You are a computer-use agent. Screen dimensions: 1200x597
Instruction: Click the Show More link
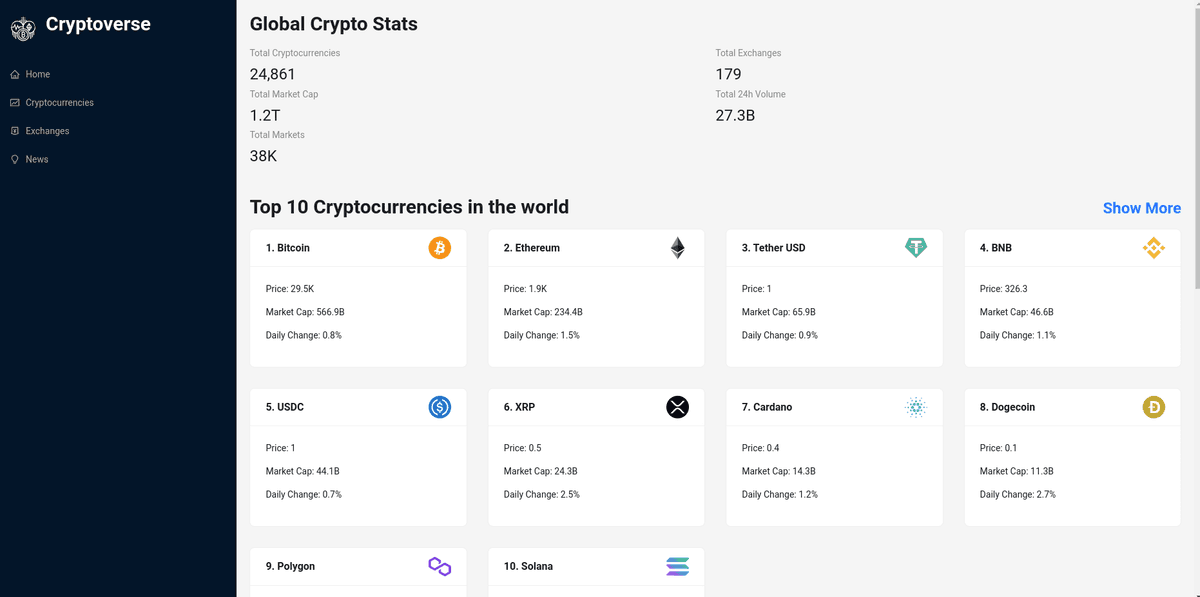(x=1142, y=208)
